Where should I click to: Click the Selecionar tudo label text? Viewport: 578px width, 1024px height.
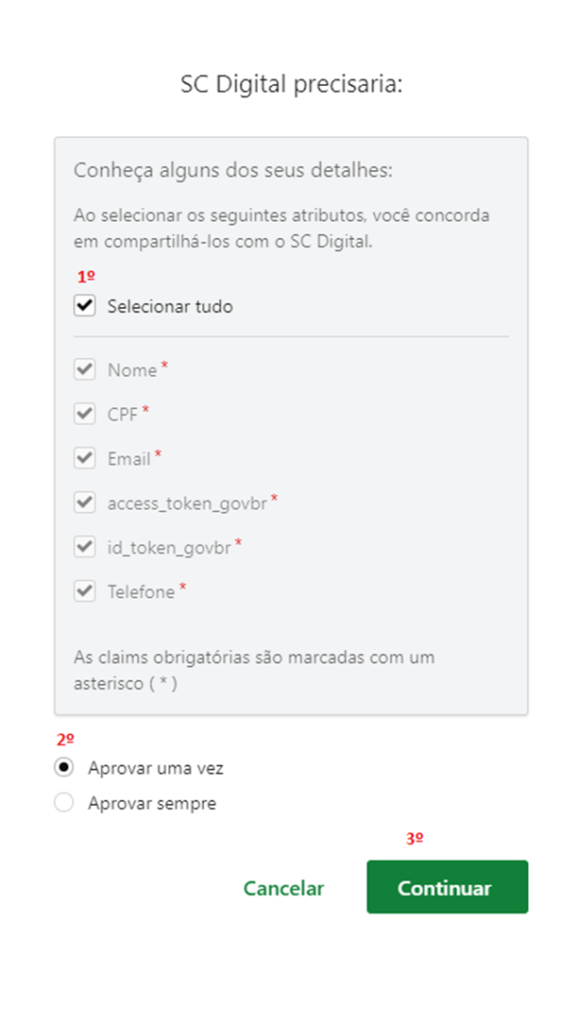[170, 306]
